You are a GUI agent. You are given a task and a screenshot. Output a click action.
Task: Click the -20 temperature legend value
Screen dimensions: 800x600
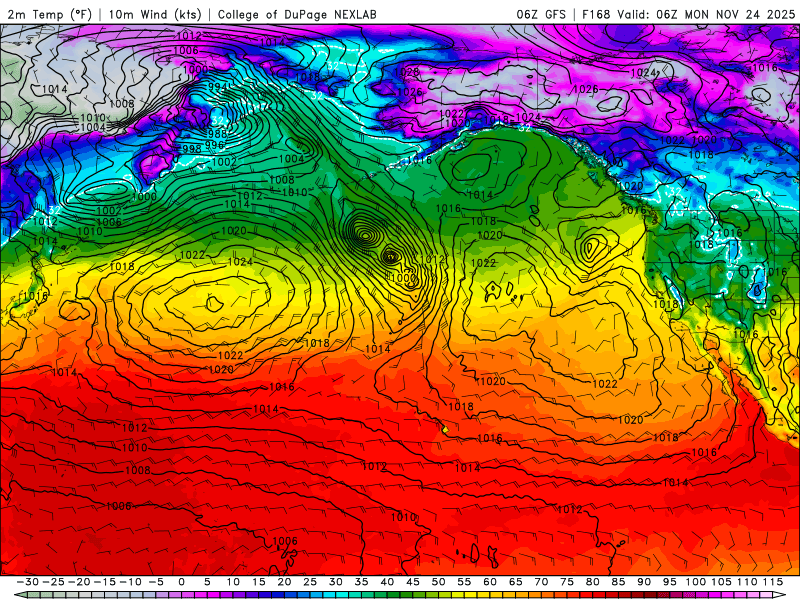pos(79,582)
